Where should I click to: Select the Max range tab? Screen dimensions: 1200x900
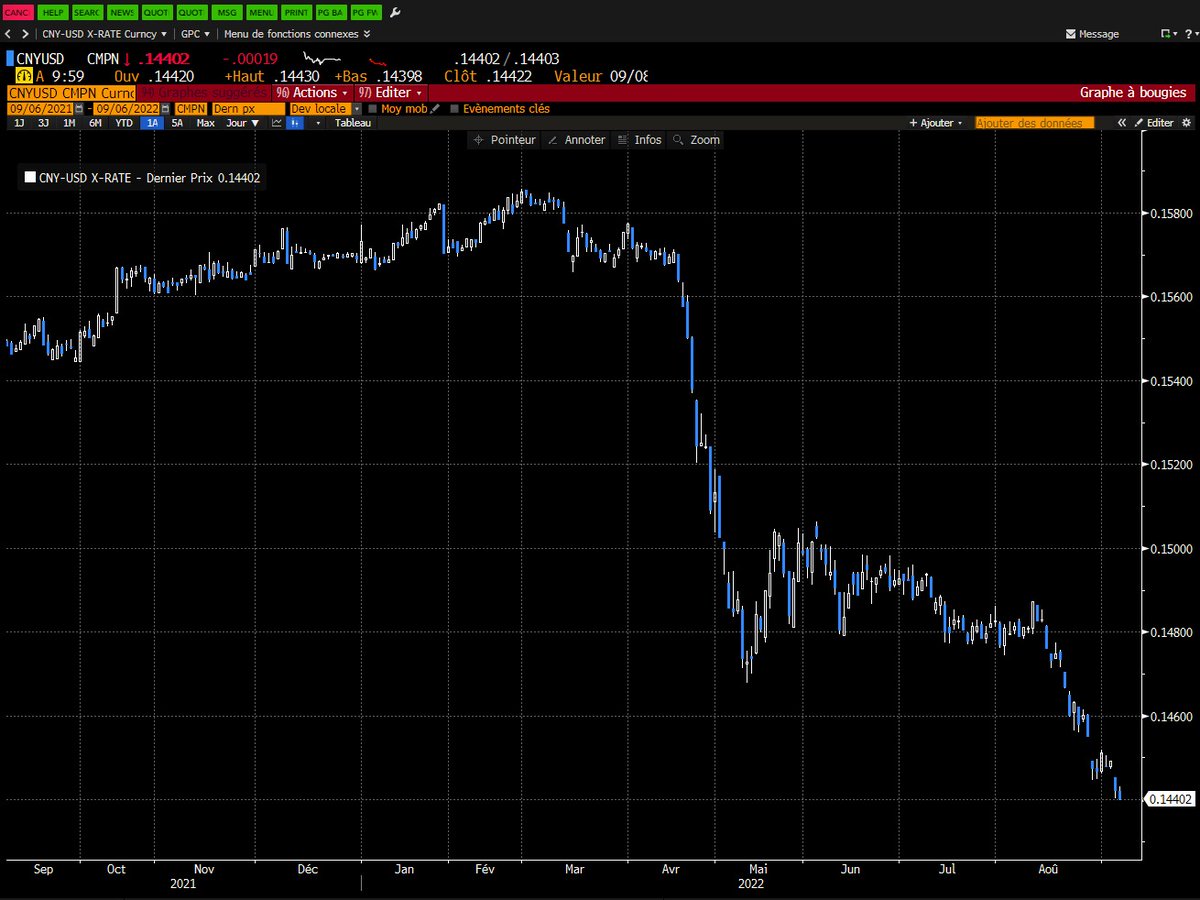click(x=206, y=123)
